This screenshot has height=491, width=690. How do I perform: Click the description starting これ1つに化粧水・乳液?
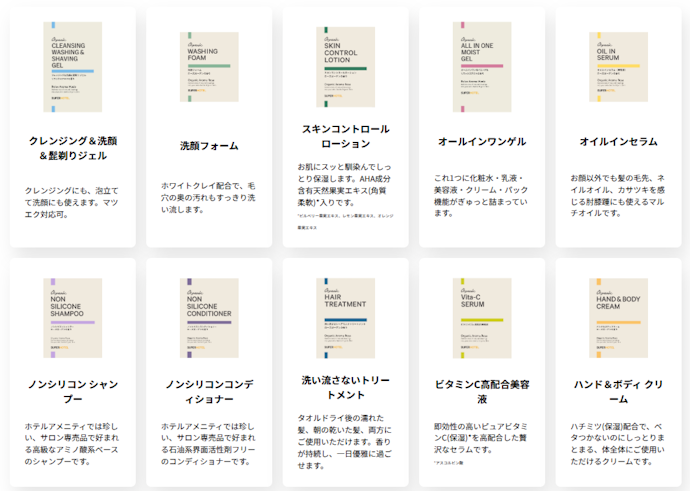click(x=481, y=196)
